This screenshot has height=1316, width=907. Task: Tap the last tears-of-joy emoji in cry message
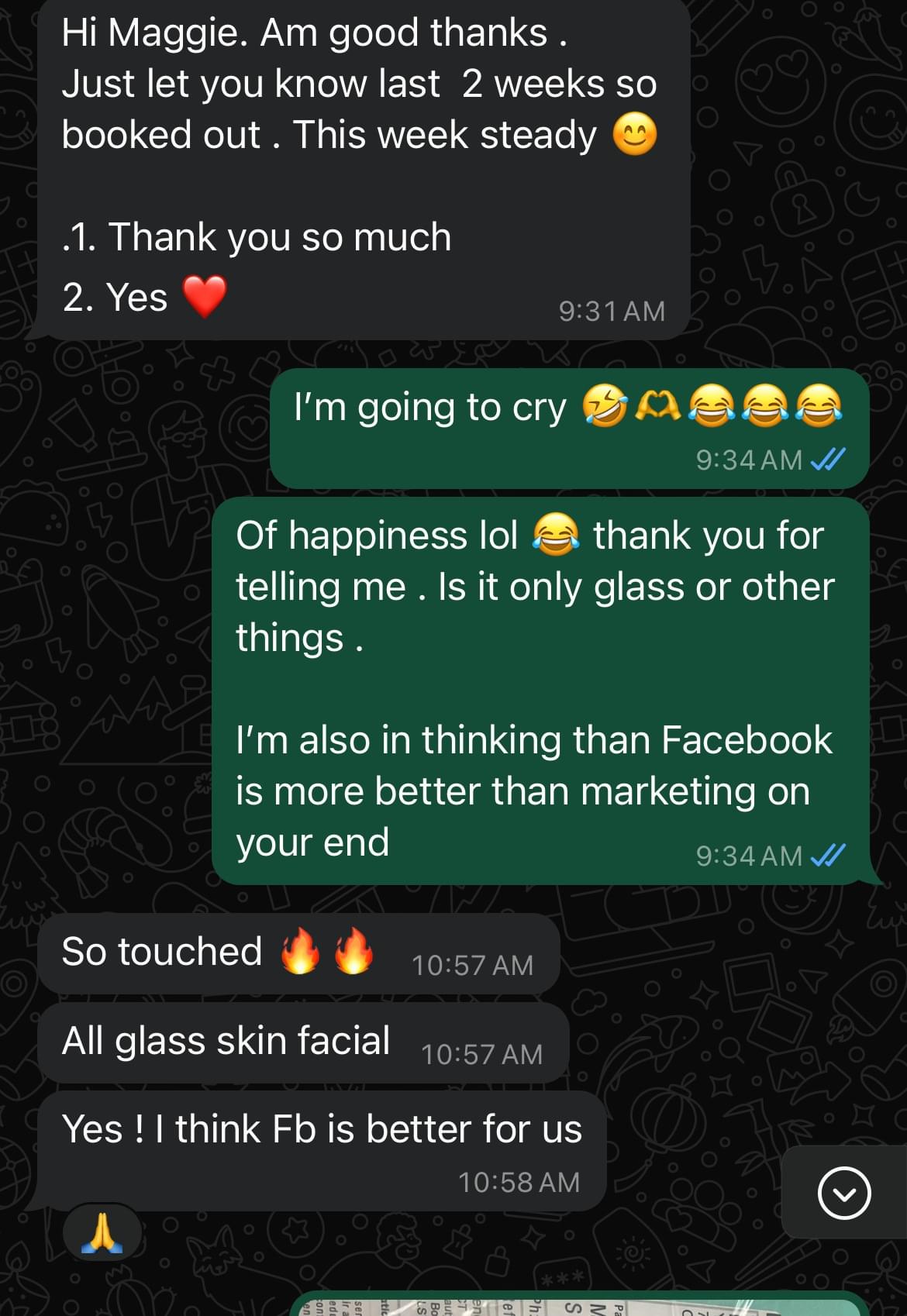click(819, 406)
